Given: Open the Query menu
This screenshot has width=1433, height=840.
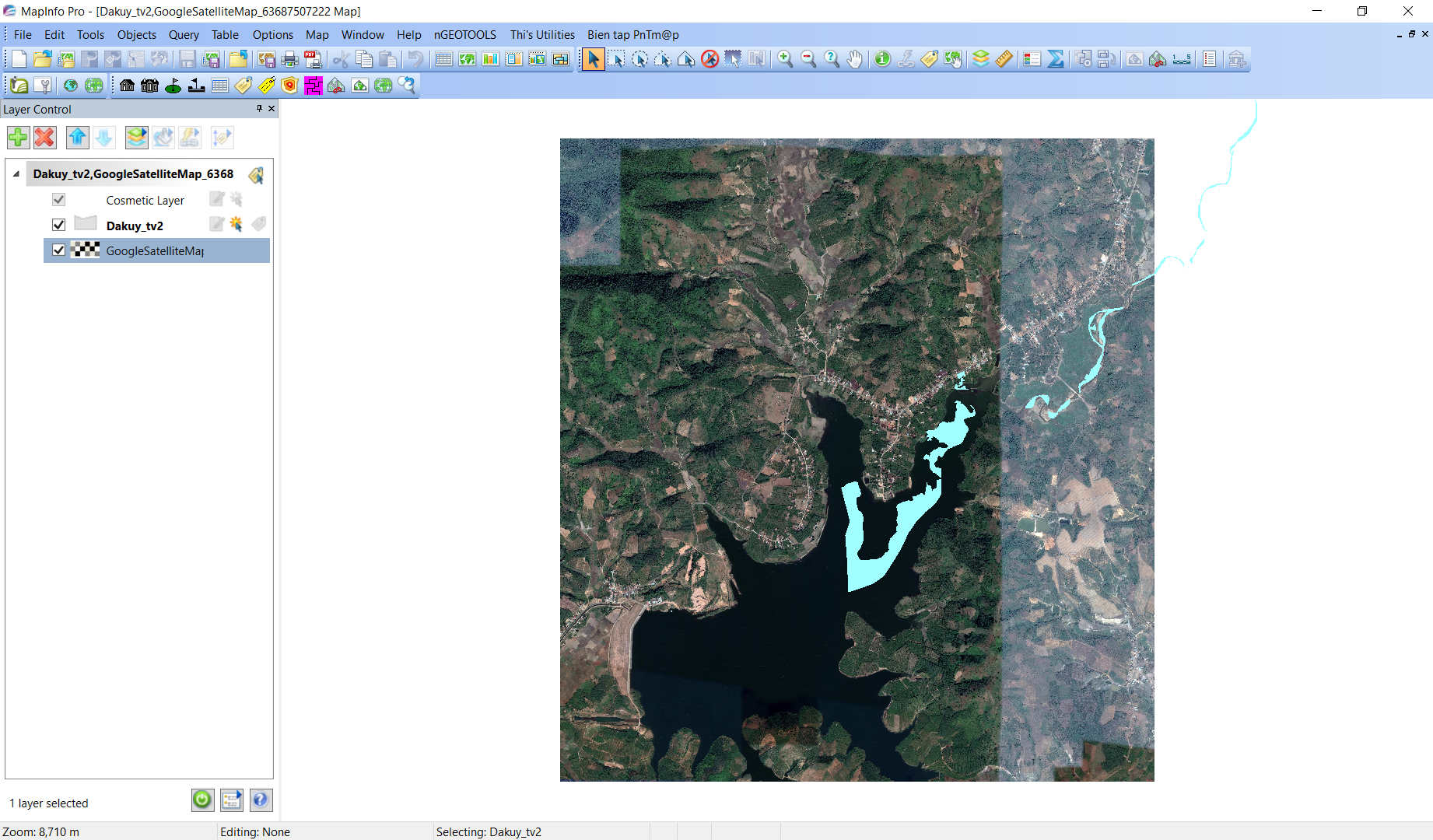Looking at the screenshot, I should (x=184, y=35).
